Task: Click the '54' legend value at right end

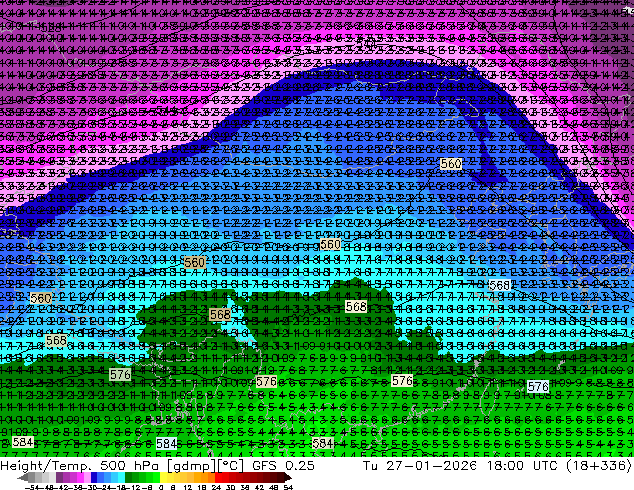Action: tap(288, 487)
